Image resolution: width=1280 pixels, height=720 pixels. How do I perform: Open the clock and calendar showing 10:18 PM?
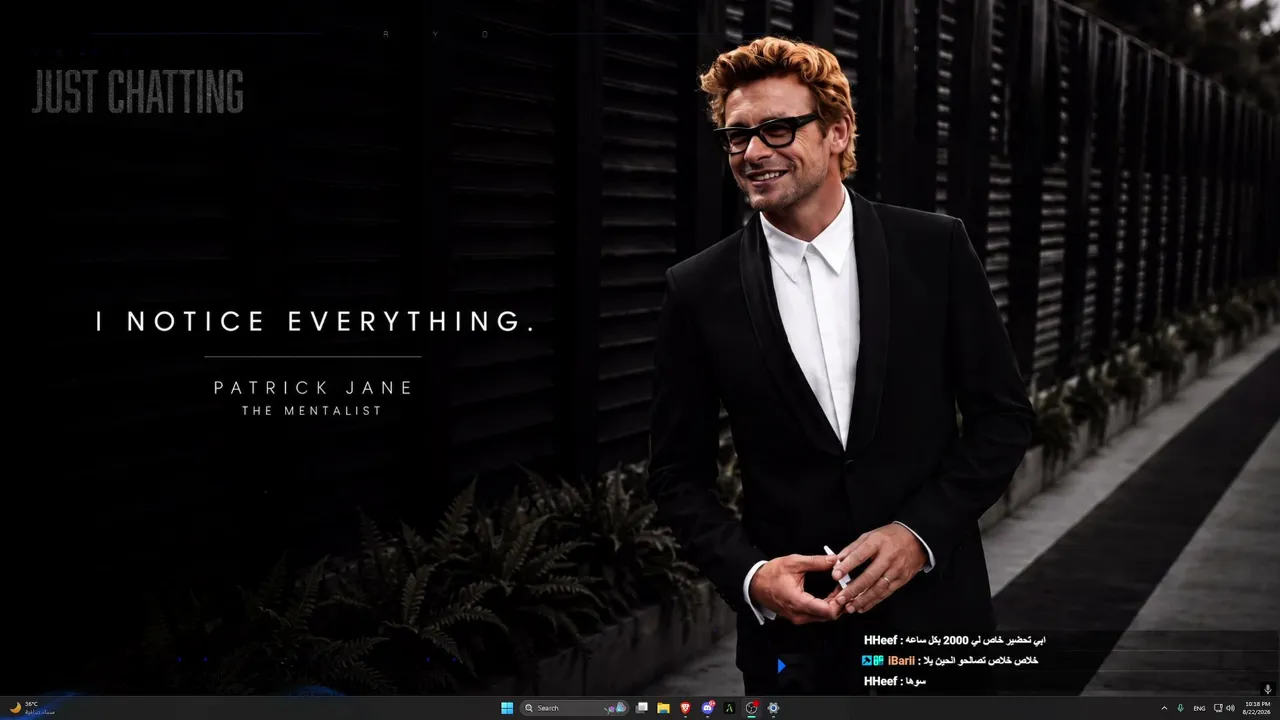click(x=1258, y=708)
